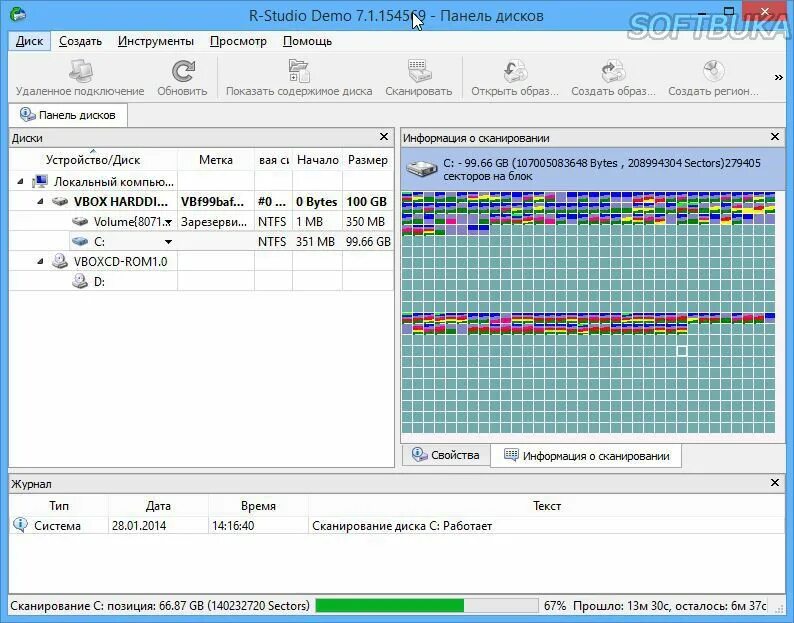
Task: Click the Размер column header
Action: [x=368, y=160]
